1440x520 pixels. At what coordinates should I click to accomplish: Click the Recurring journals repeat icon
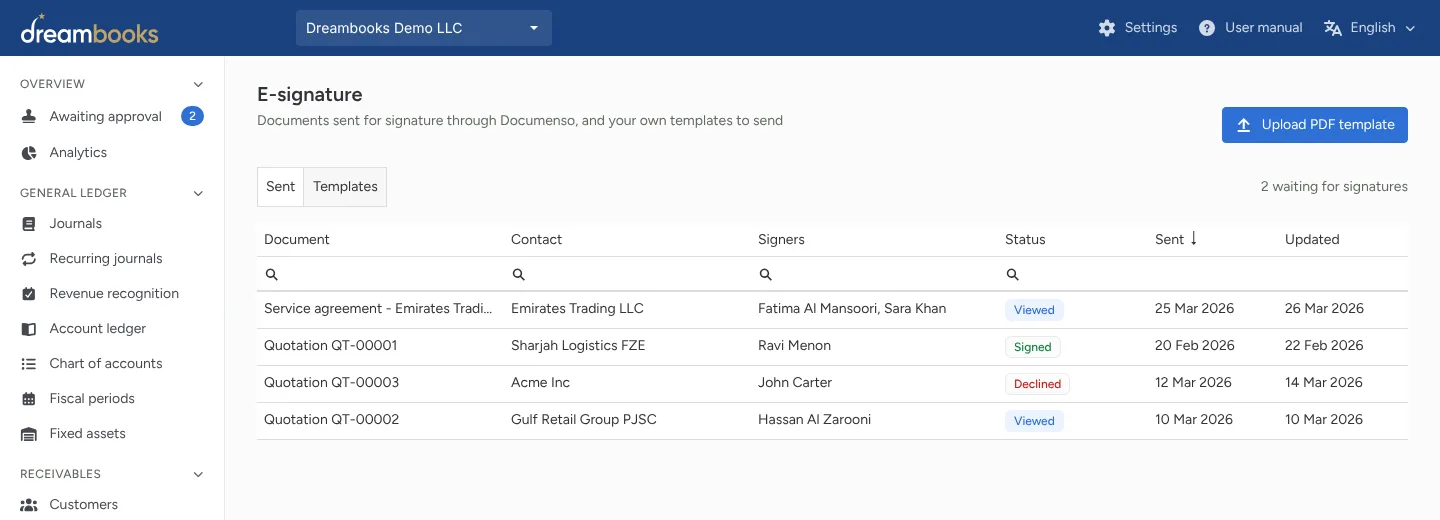click(x=29, y=259)
